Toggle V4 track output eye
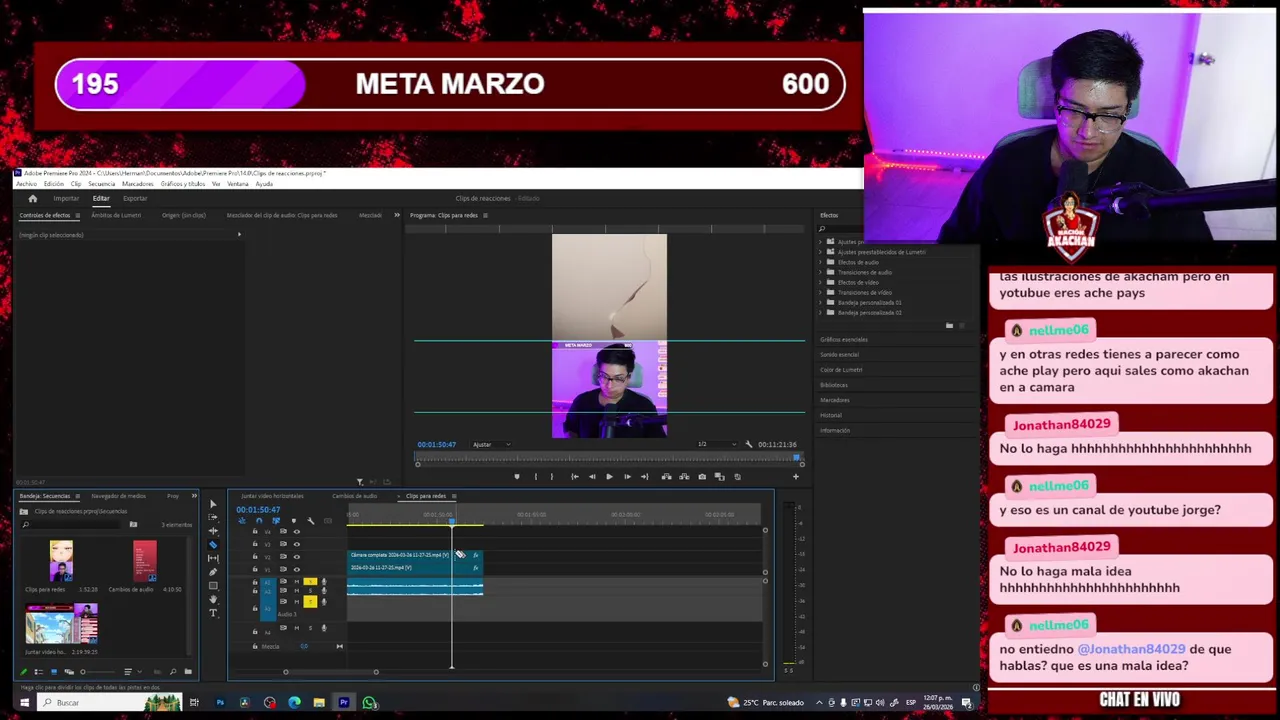1280x720 pixels. (297, 532)
